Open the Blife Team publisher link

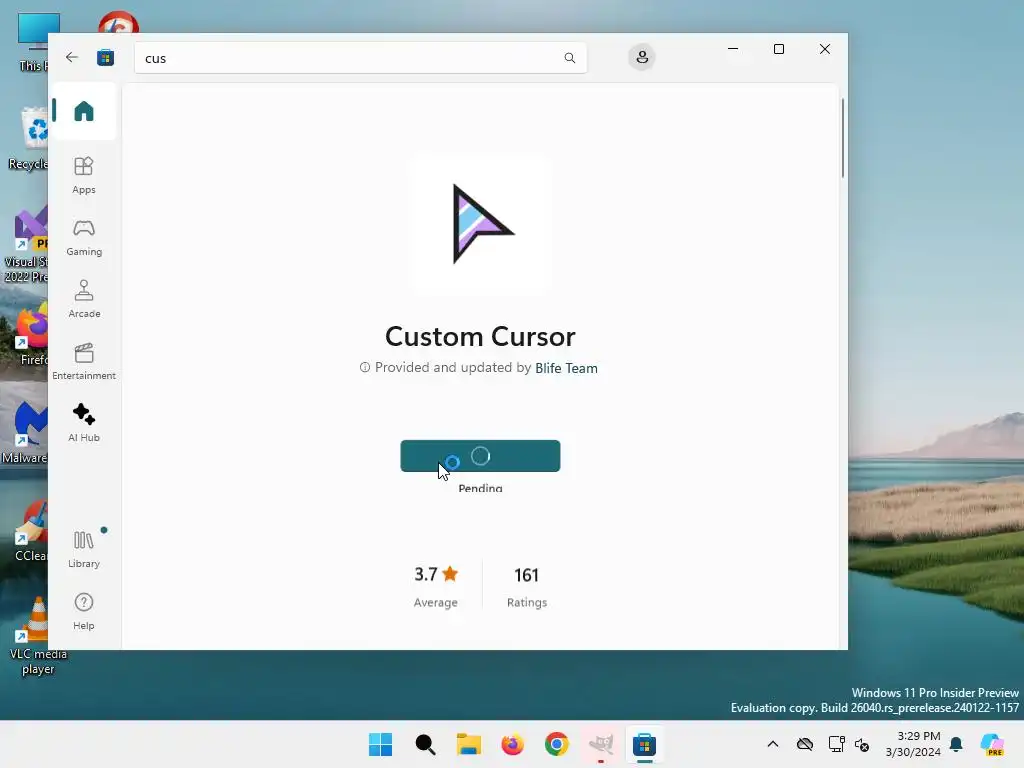pyautogui.click(x=566, y=368)
